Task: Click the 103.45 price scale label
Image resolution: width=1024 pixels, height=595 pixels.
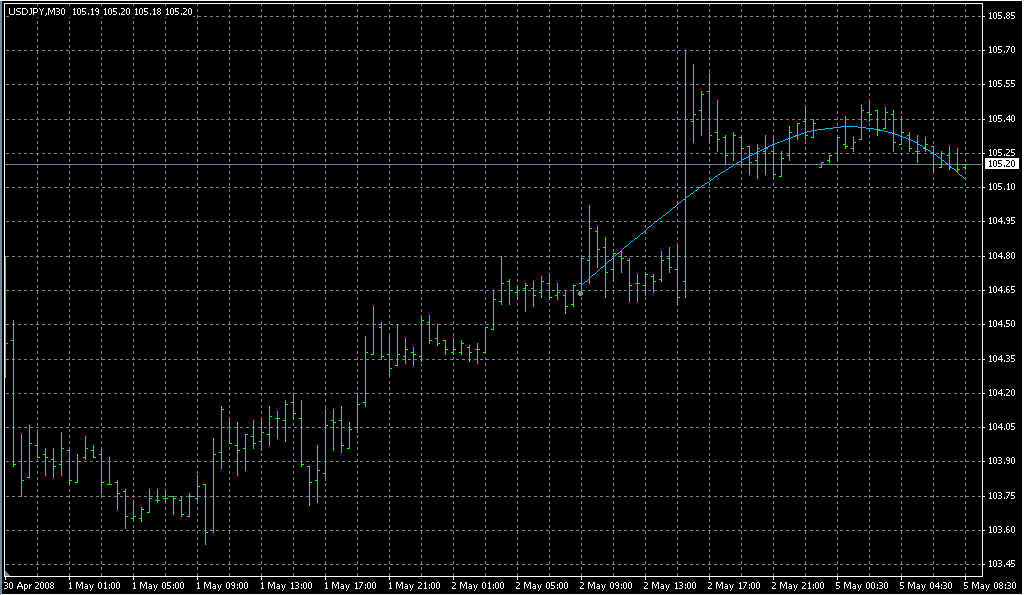Action: coord(1001,564)
